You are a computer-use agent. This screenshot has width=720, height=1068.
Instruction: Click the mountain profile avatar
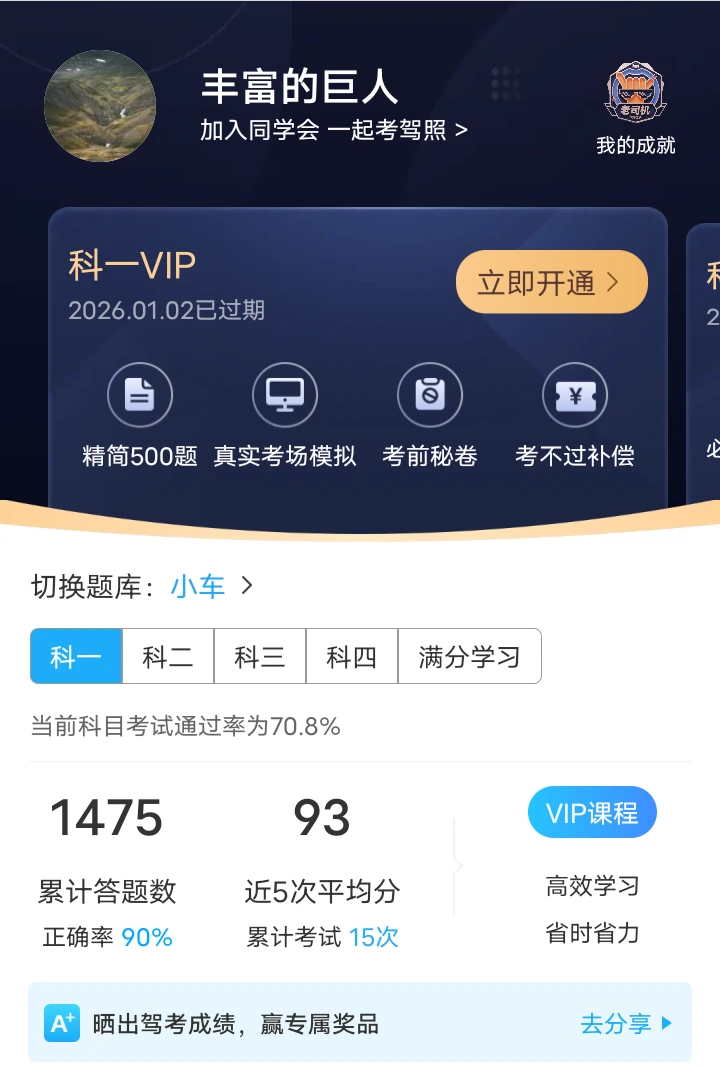[x=100, y=106]
